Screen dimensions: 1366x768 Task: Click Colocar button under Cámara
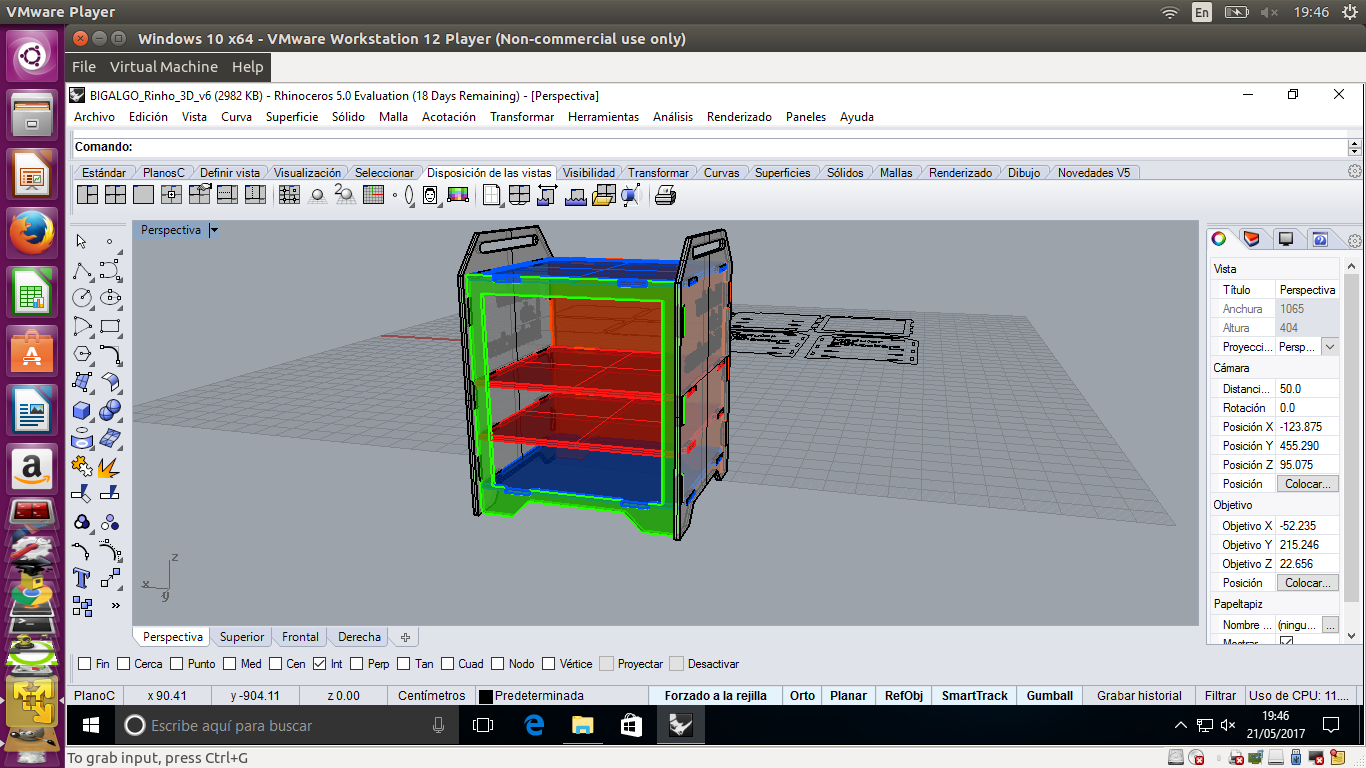point(1307,484)
